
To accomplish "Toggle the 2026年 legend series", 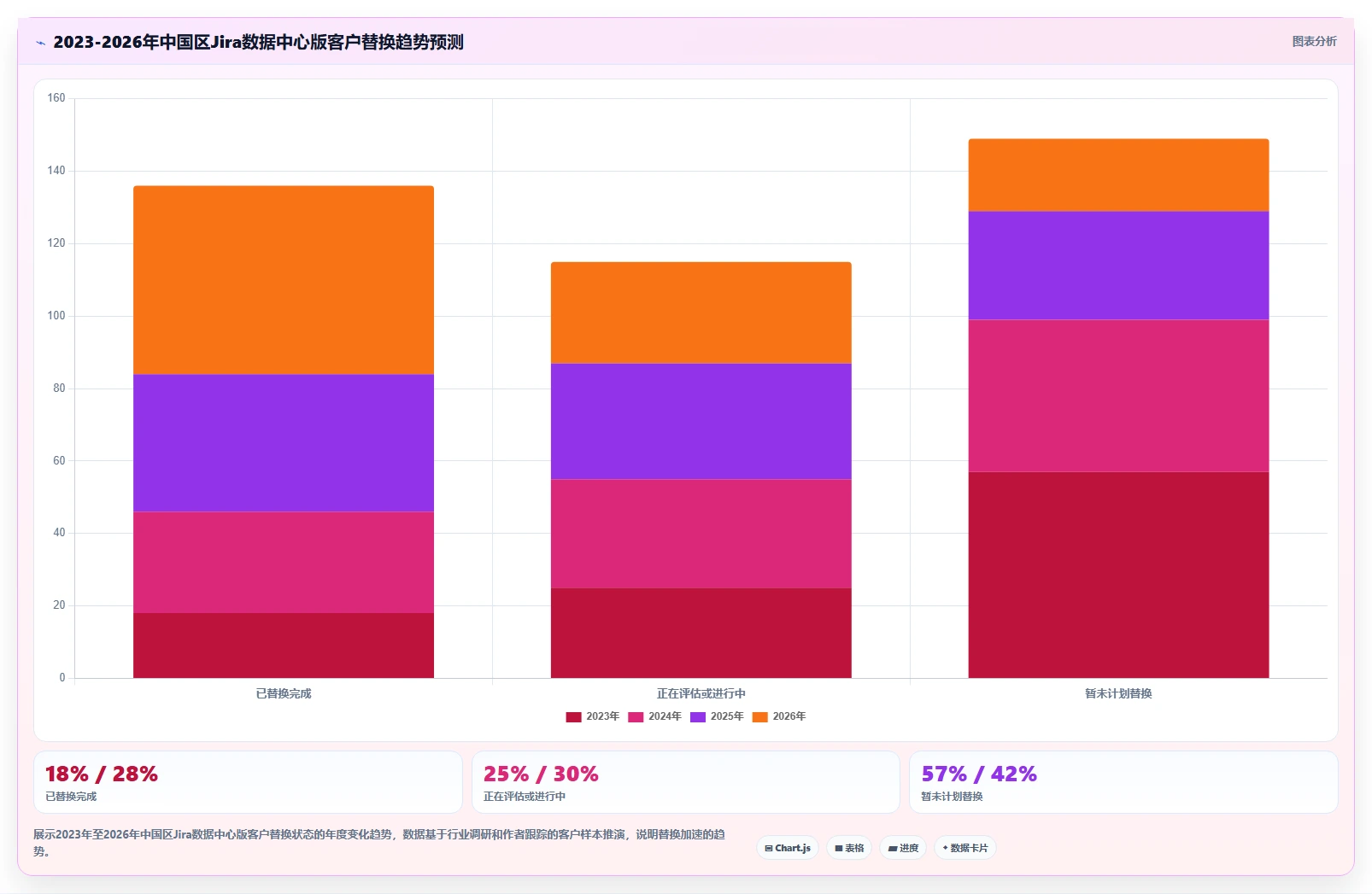I will click(779, 716).
